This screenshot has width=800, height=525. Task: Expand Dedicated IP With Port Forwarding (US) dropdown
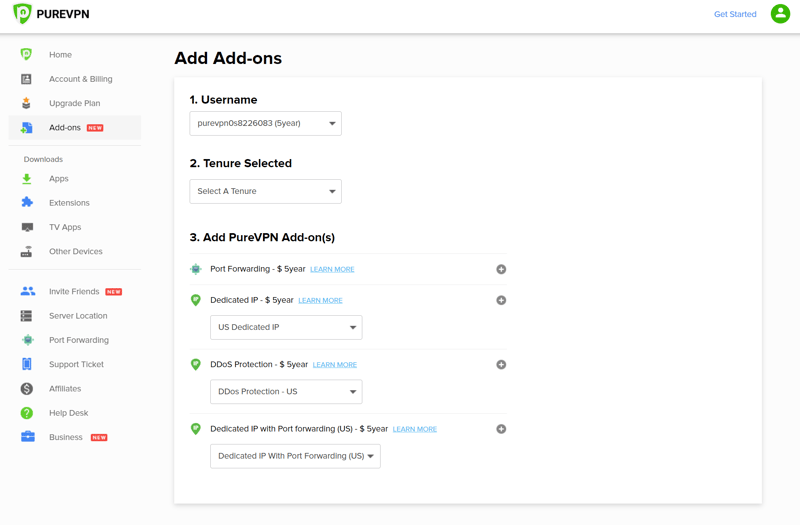pyautogui.click(x=295, y=456)
